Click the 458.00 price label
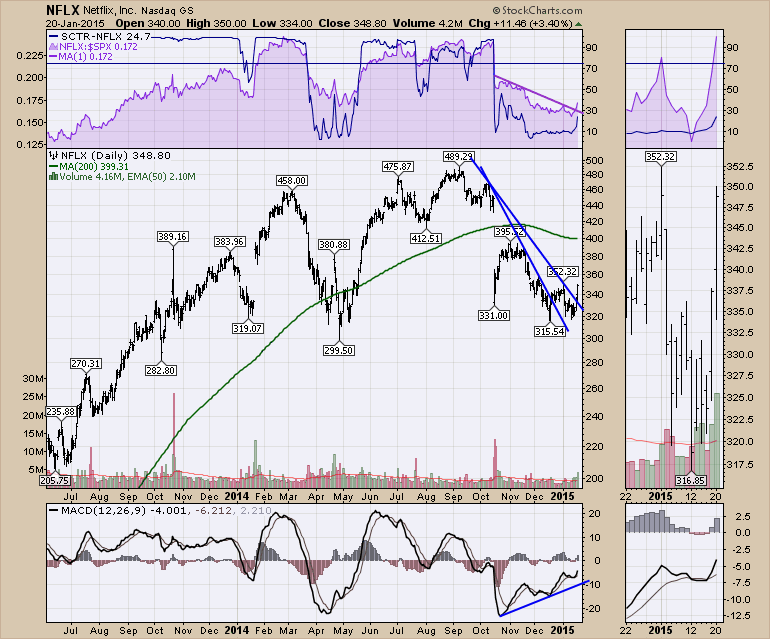 pyautogui.click(x=292, y=180)
